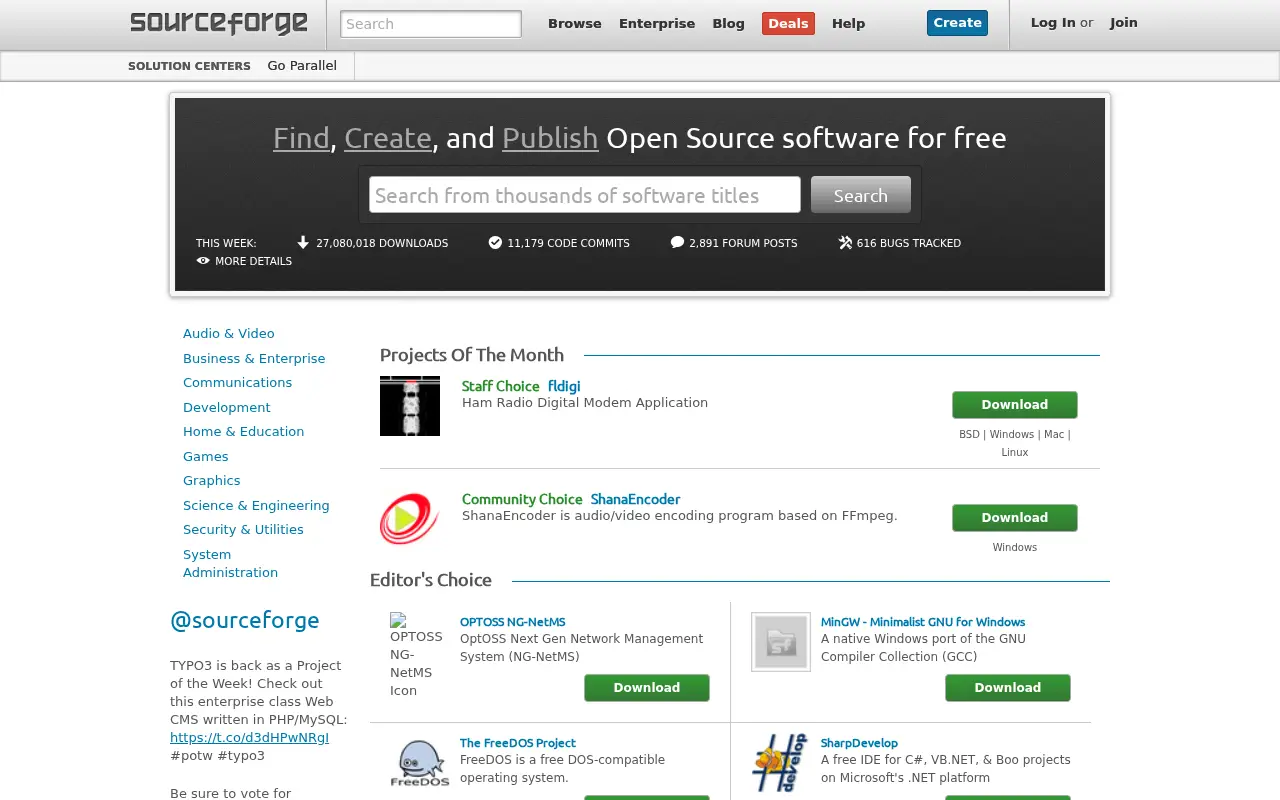Screen dimensions: 1280x800
Task: Click the gray Search button
Action: pos(861,195)
